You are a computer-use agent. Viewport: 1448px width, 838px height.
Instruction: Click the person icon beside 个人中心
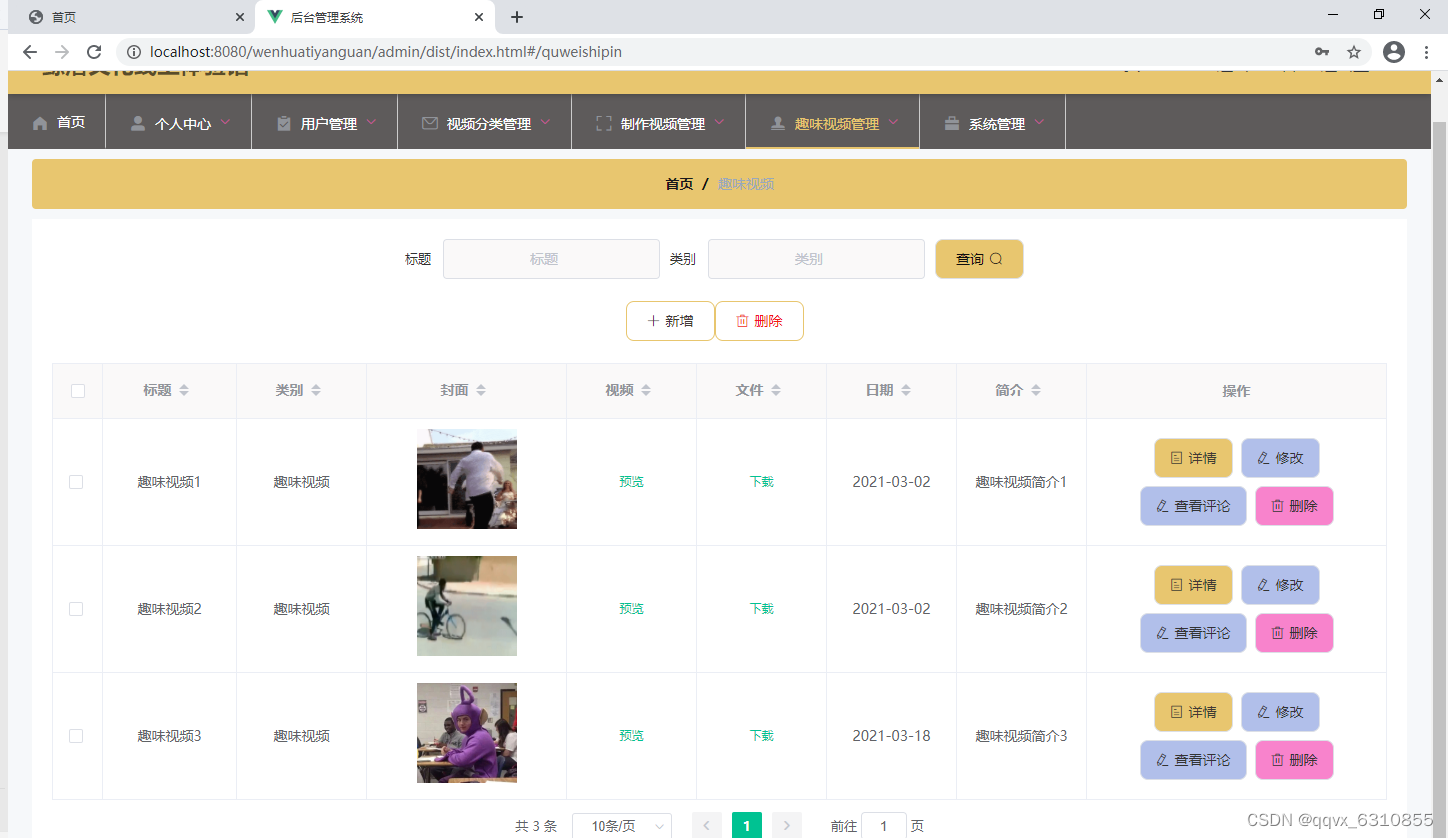point(138,123)
